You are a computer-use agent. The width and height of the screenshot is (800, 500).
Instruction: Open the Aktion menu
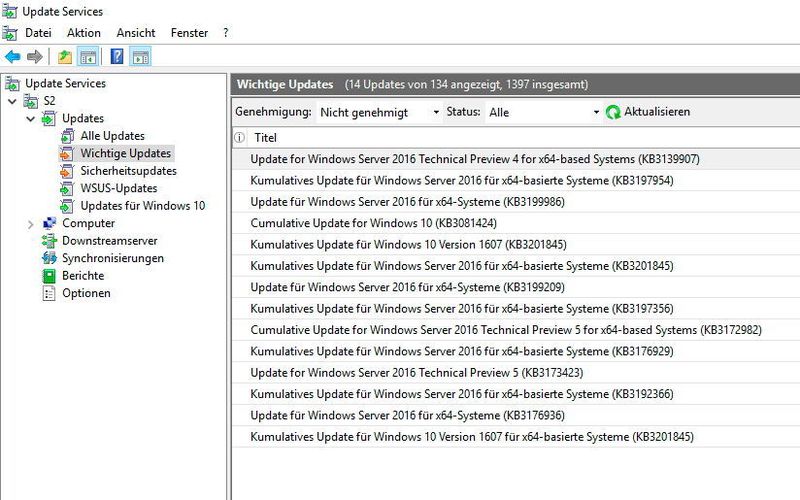pos(84,33)
